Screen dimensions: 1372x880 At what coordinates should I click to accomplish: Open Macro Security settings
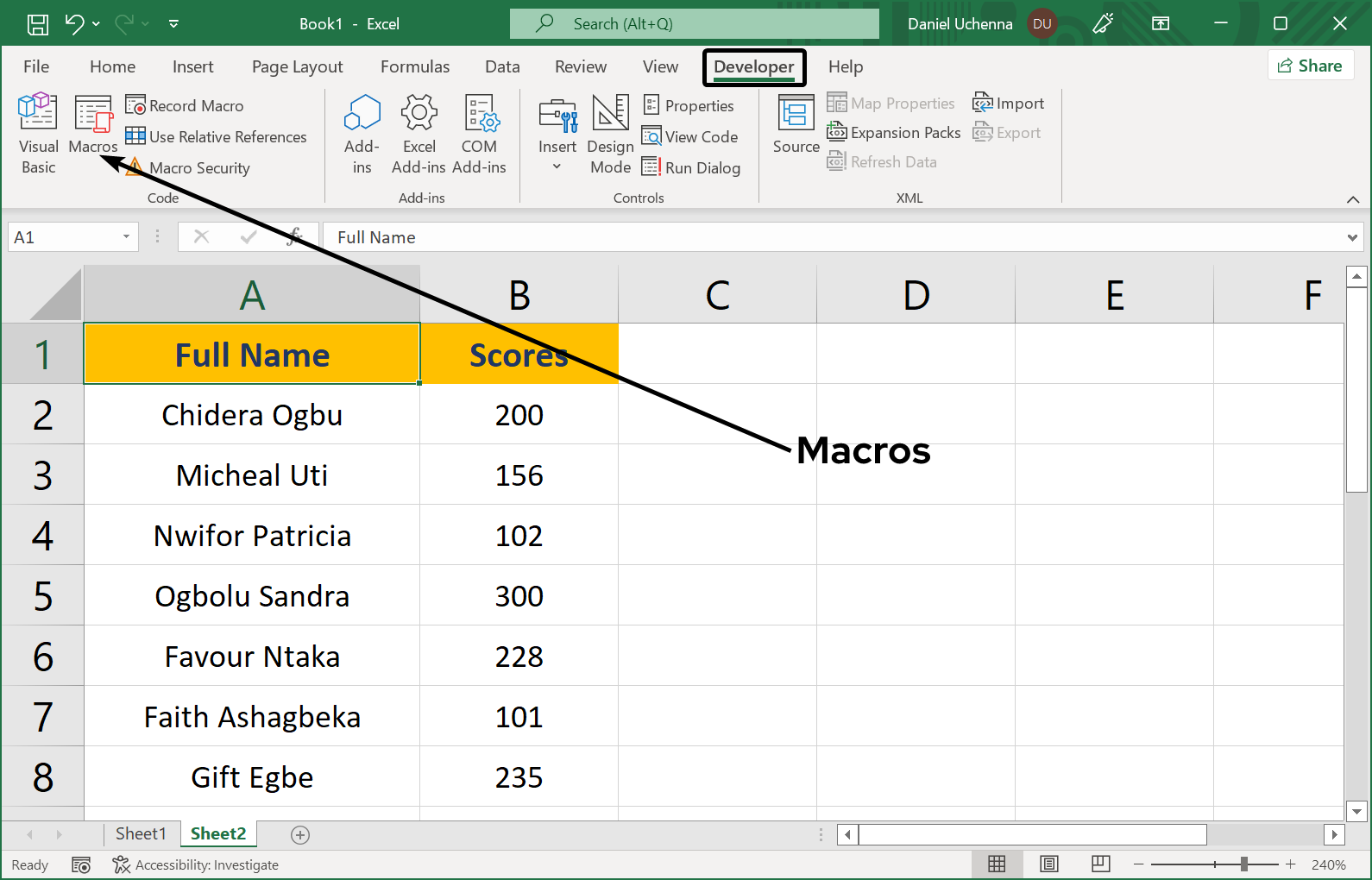188,168
